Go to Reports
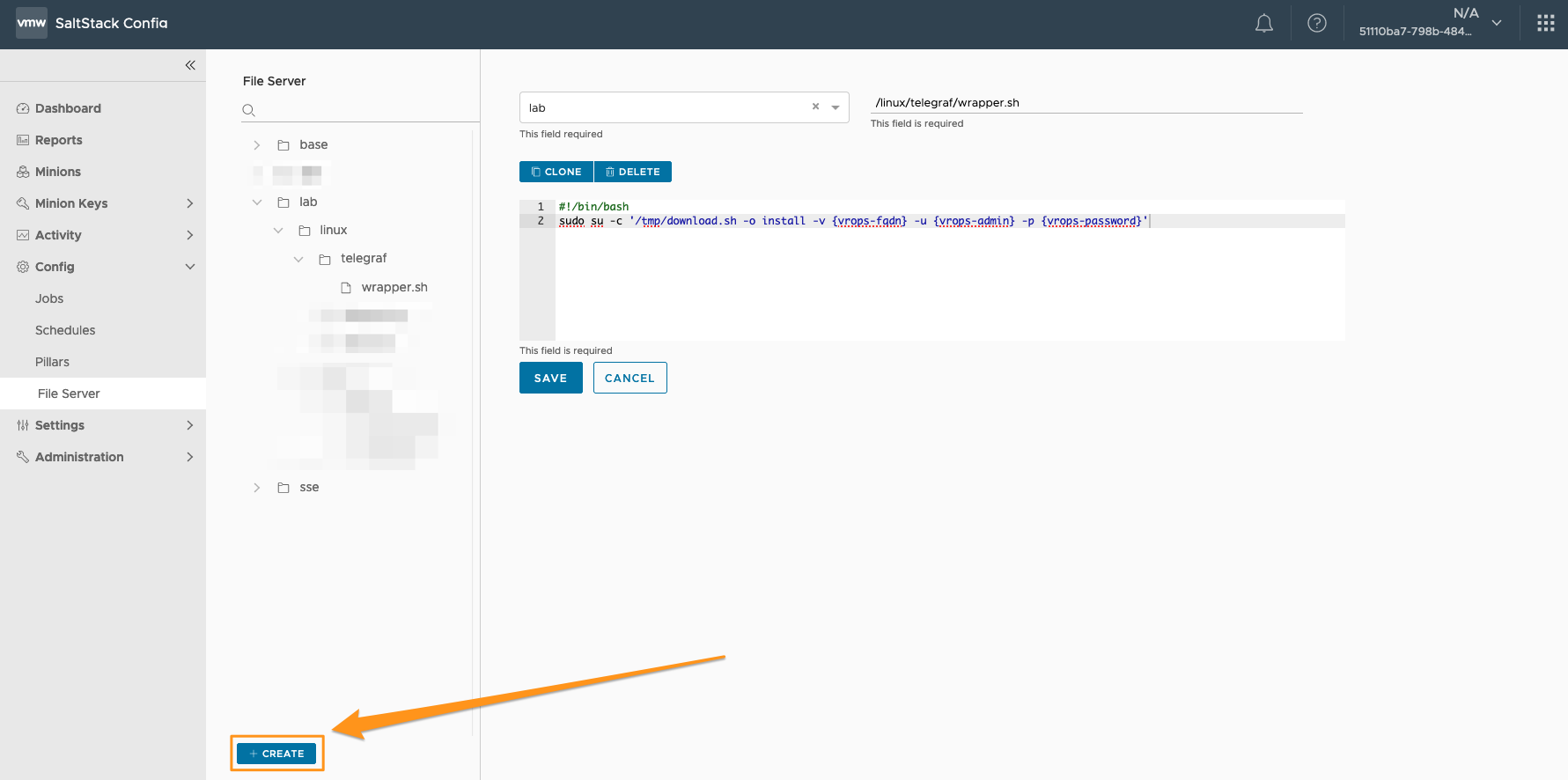Image resolution: width=1568 pixels, height=780 pixels. [58, 140]
